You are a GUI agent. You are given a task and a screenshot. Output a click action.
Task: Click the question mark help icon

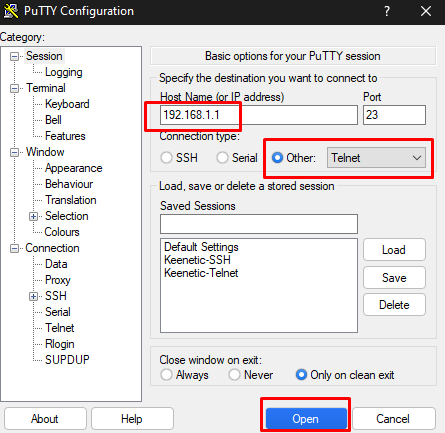[x=387, y=11]
